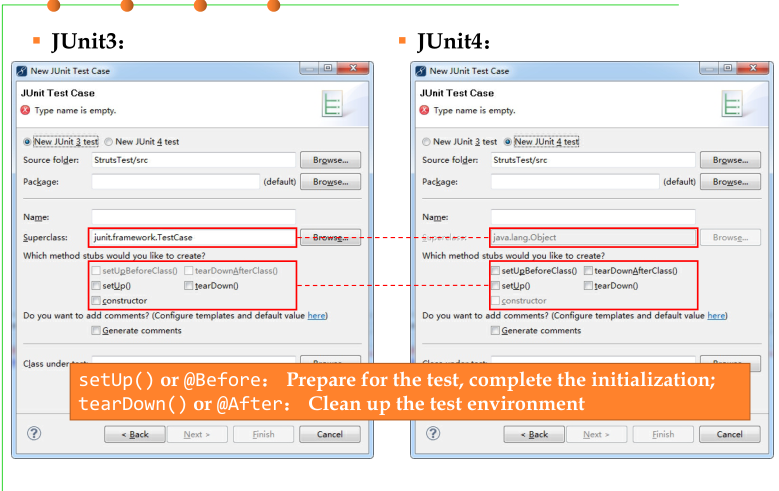Select New JUnit 4 test in left dialog
This screenshot has height=491, width=779.
pos(108,142)
